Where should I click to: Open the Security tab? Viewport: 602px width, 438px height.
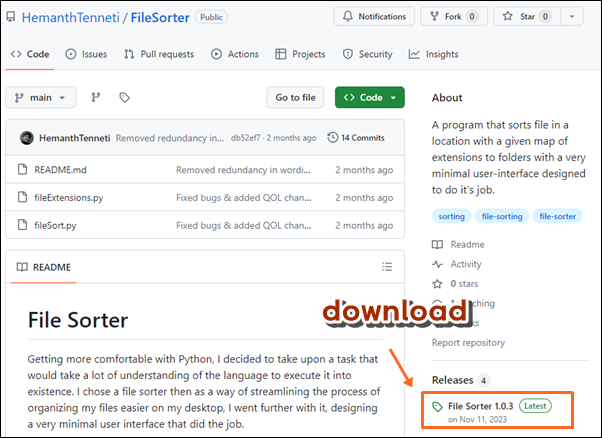[x=367, y=54]
